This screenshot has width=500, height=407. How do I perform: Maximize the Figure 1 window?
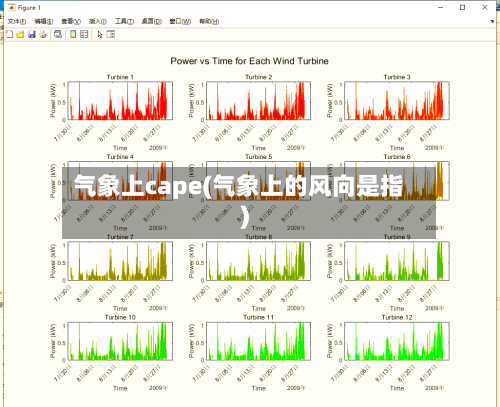click(x=462, y=7)
